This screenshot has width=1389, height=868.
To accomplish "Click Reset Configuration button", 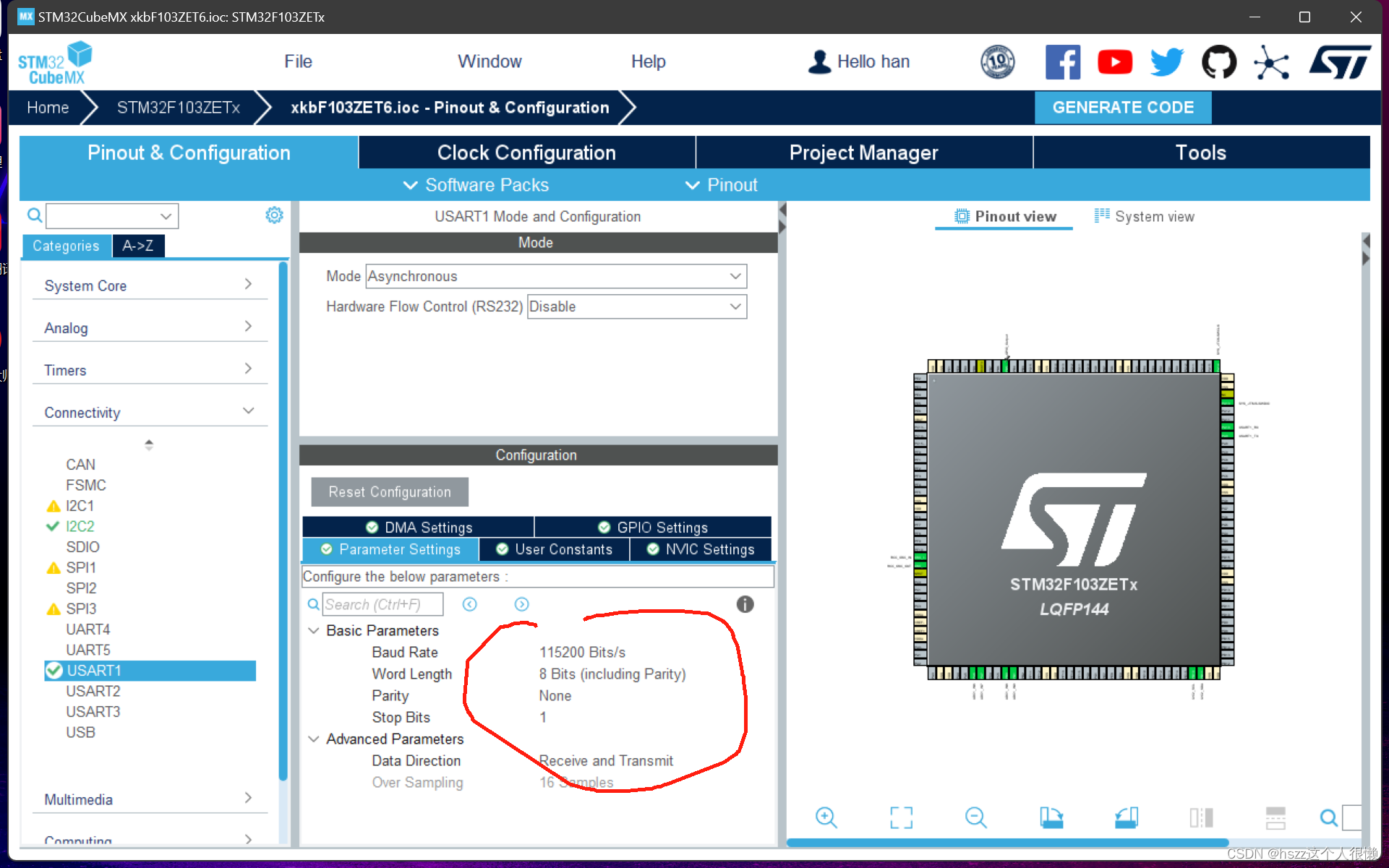I will click(390, 491).
